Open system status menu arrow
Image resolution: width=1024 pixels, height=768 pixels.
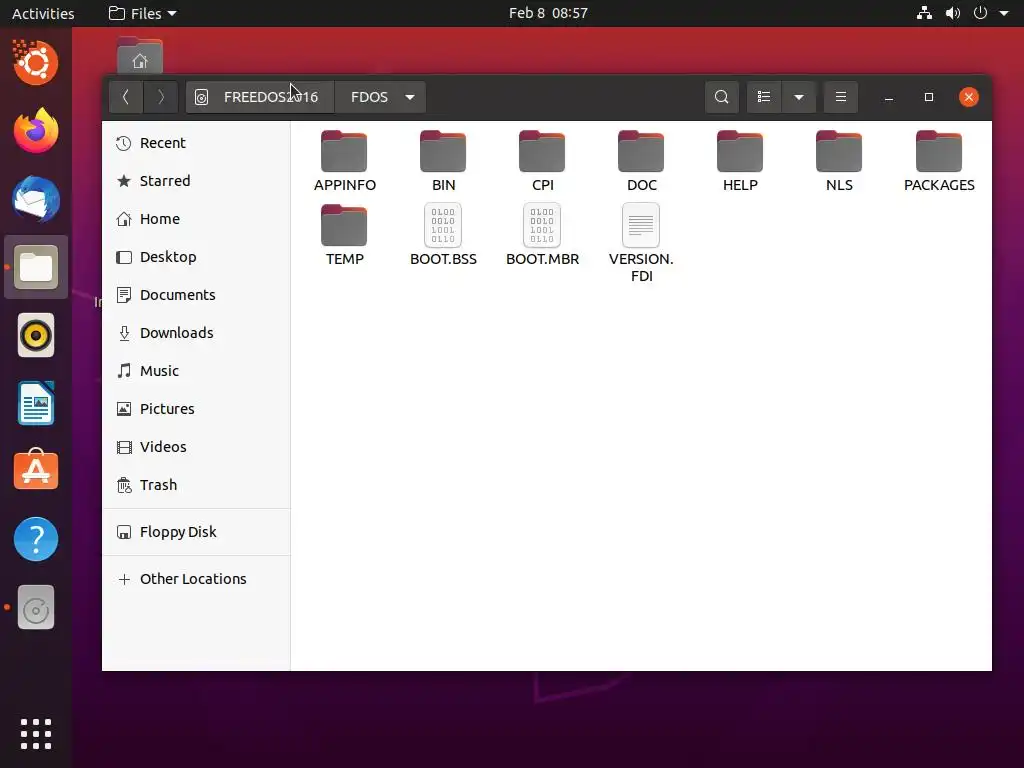pyautogui.click(x=1004, y=13)
